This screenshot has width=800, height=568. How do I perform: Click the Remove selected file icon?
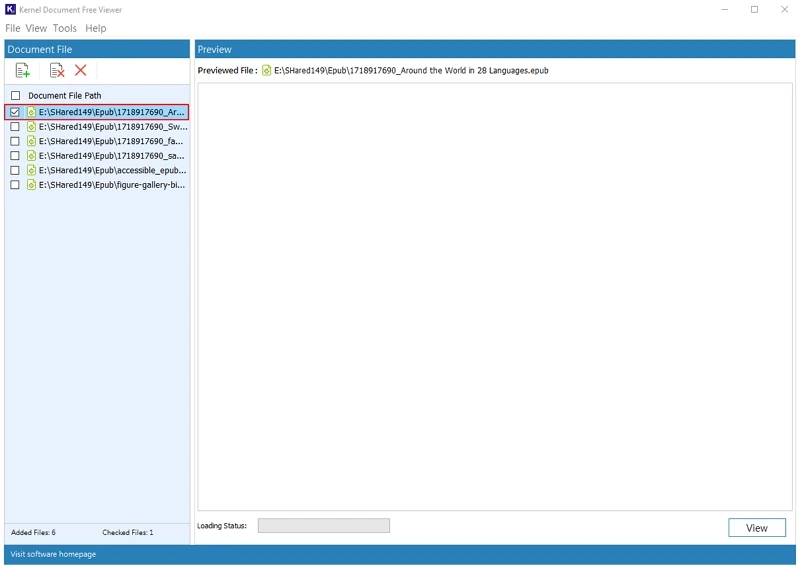click(x=57, y=70)
